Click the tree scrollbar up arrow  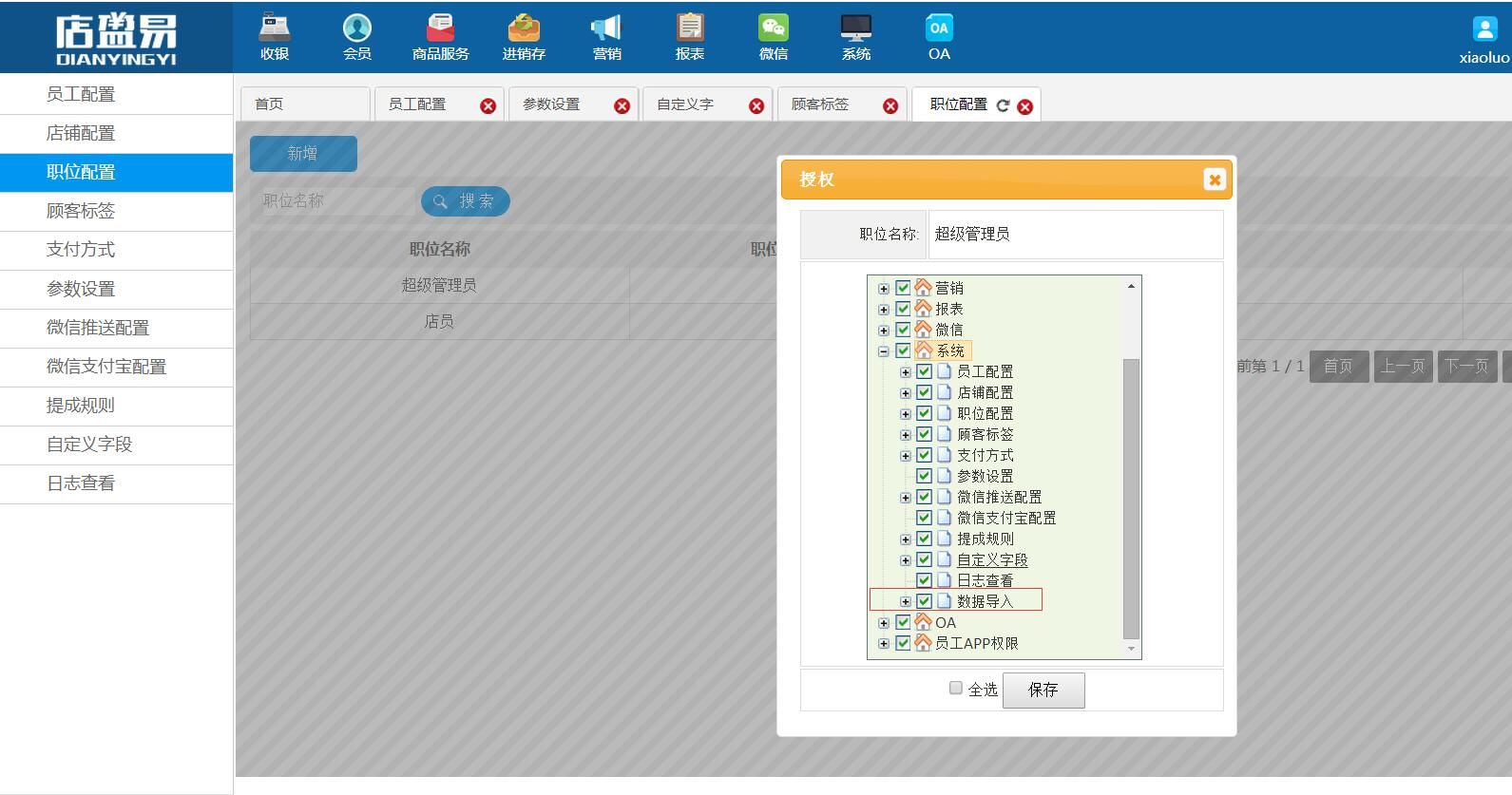click(x=1131, y=286)
